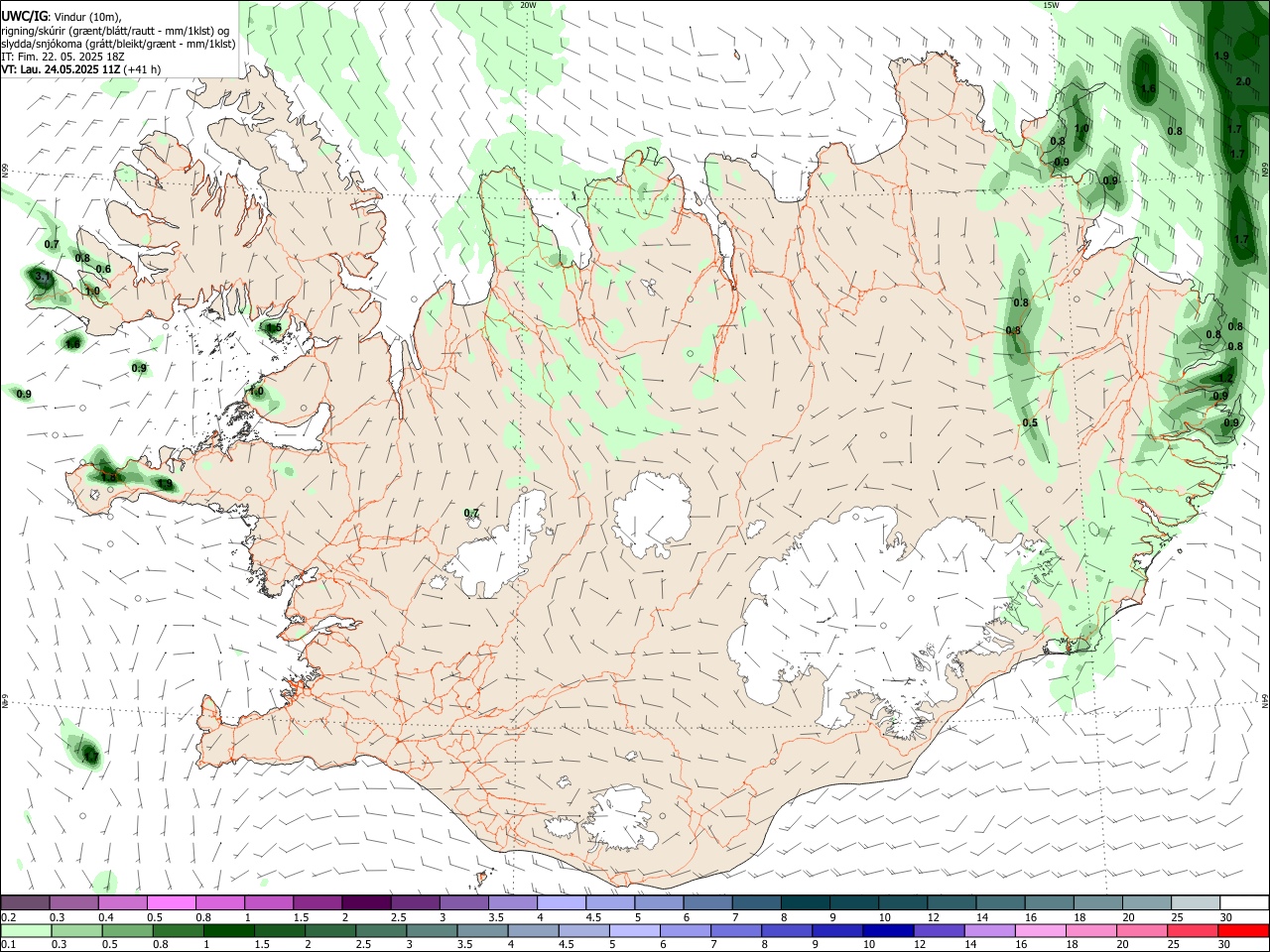1270x952 pixels.
Task: Click the dull purple 0.2 swatch in upper legend
Action: tap(25, 902)
